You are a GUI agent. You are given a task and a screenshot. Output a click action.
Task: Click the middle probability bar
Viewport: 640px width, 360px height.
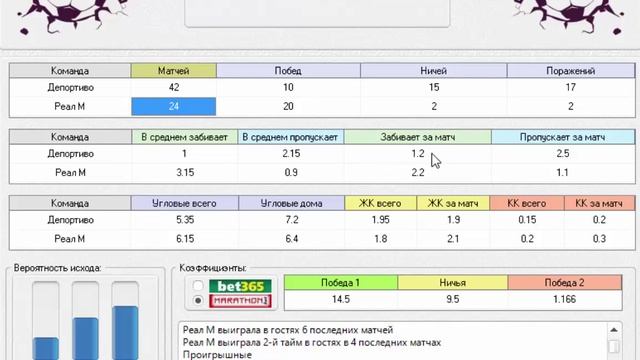pyautogui.click(x=85, y=339)
